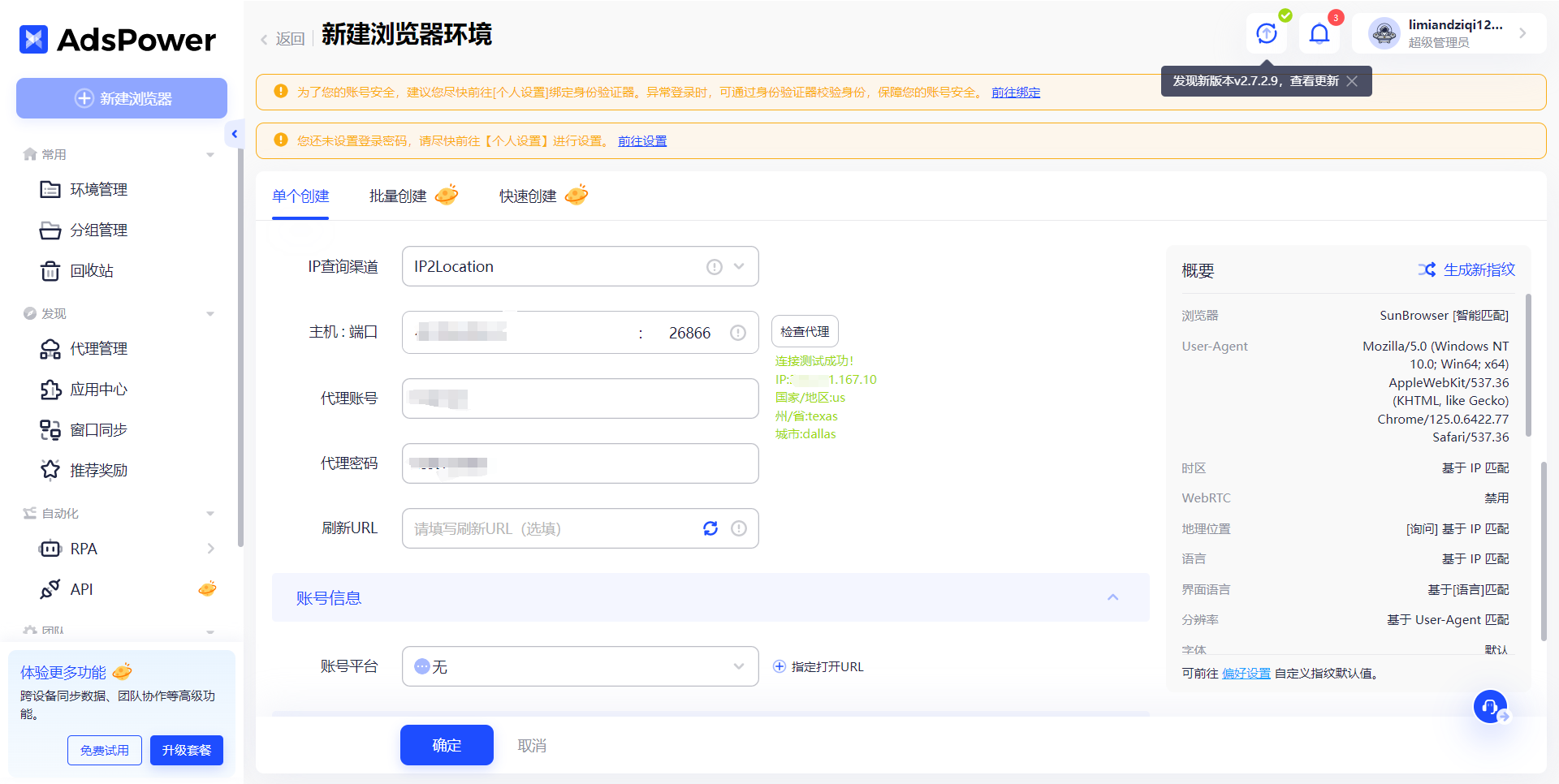
Task: Open 代理管理 in the sidebar
Action: click(x=97, y=348)
